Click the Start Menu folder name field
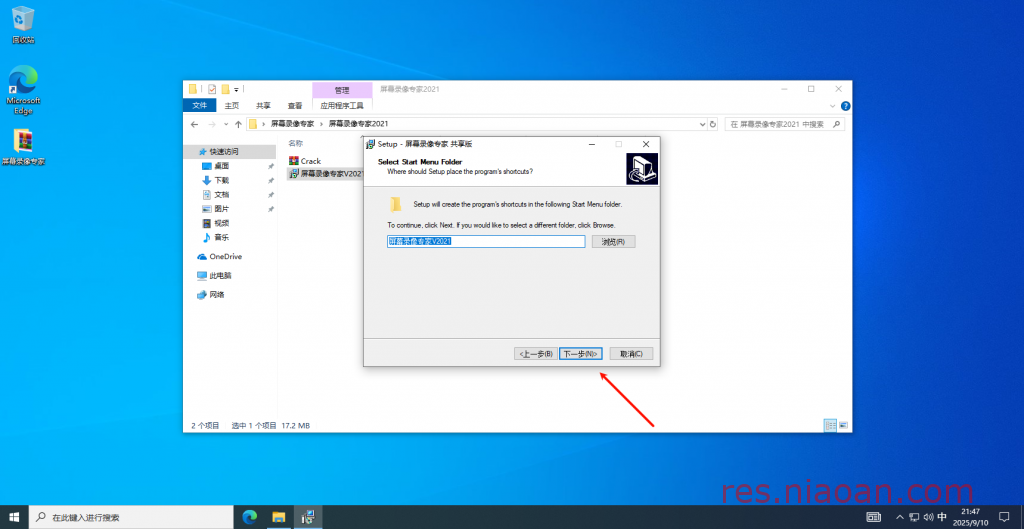 [x=486, y=242]
